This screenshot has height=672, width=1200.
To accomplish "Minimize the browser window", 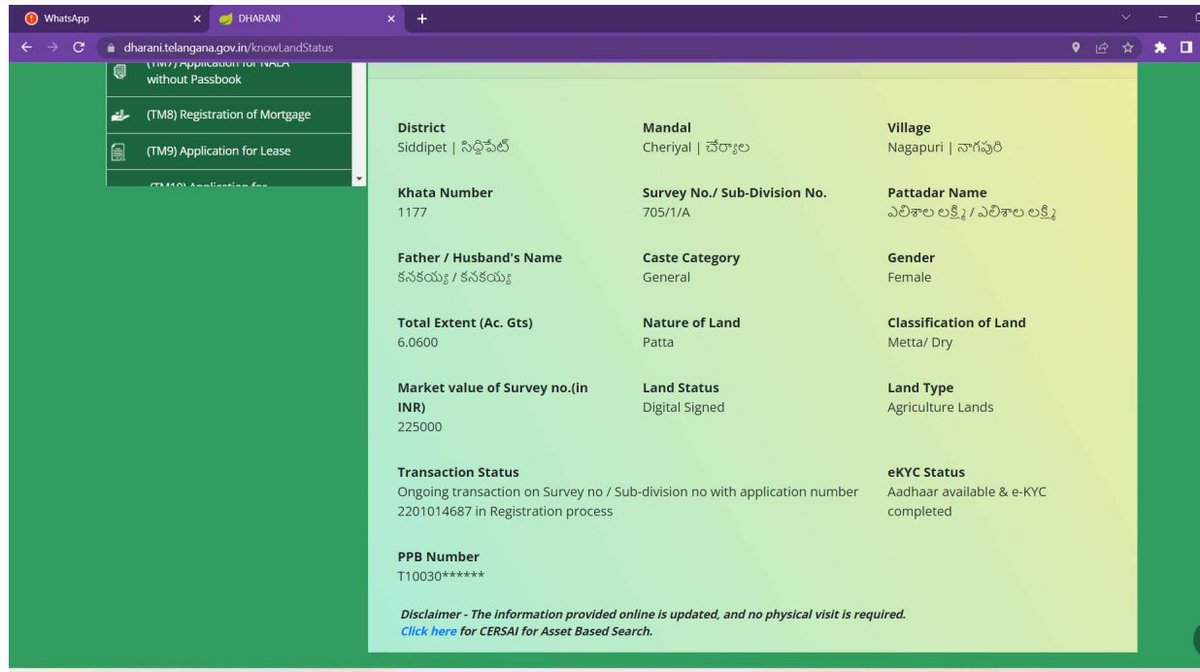I will tap(1163, 17).
